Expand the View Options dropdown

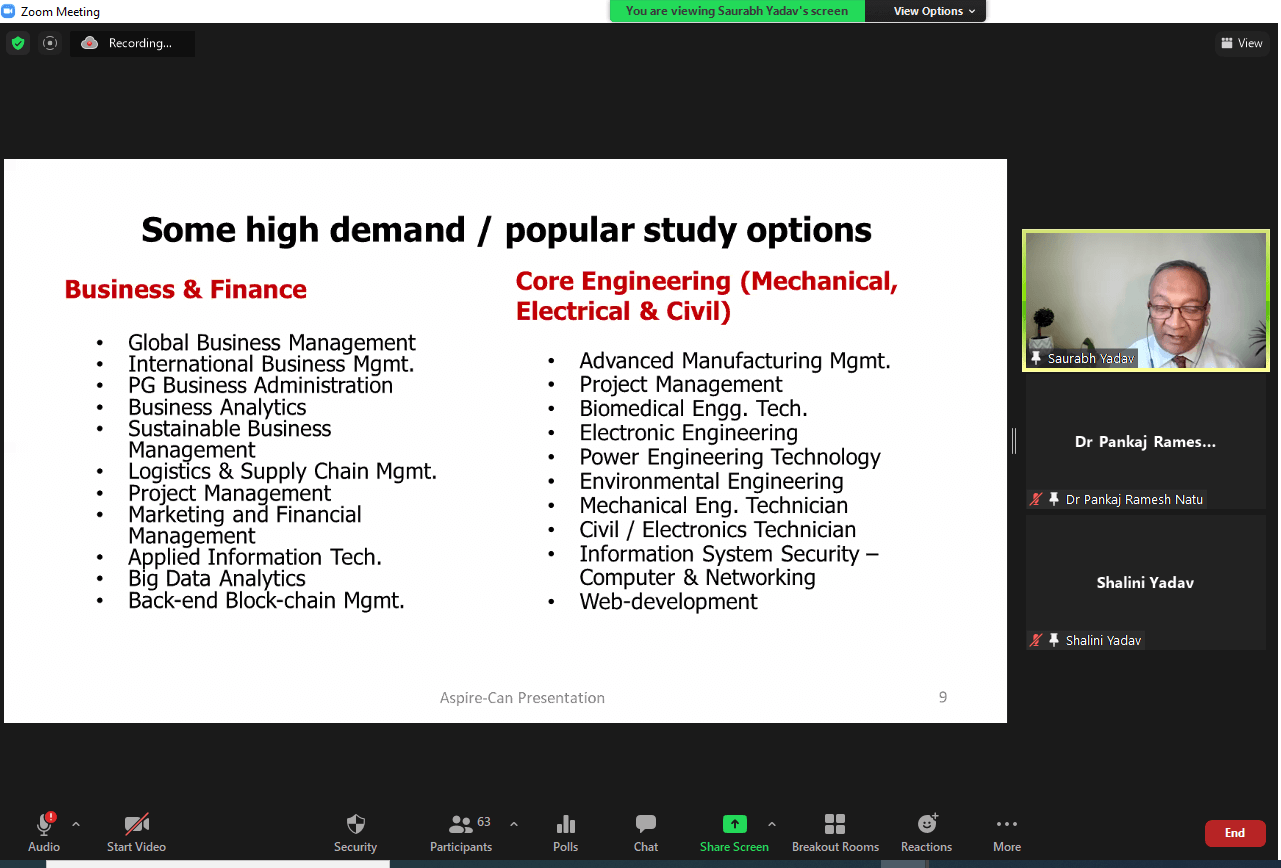tap(926, 11)
